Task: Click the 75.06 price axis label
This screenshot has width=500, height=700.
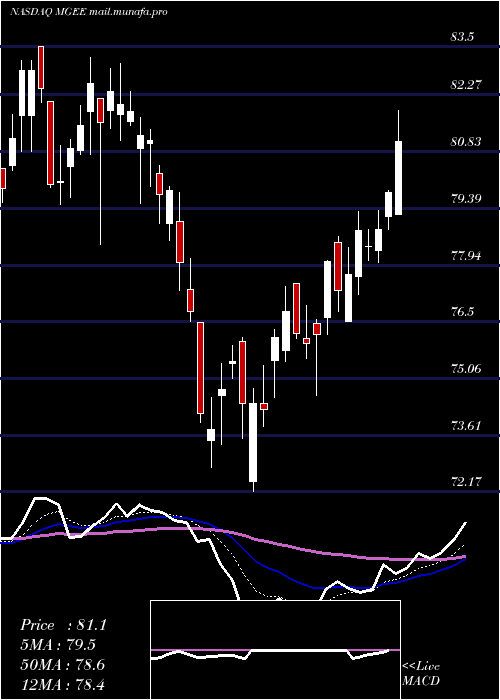Action: point(467,369)
